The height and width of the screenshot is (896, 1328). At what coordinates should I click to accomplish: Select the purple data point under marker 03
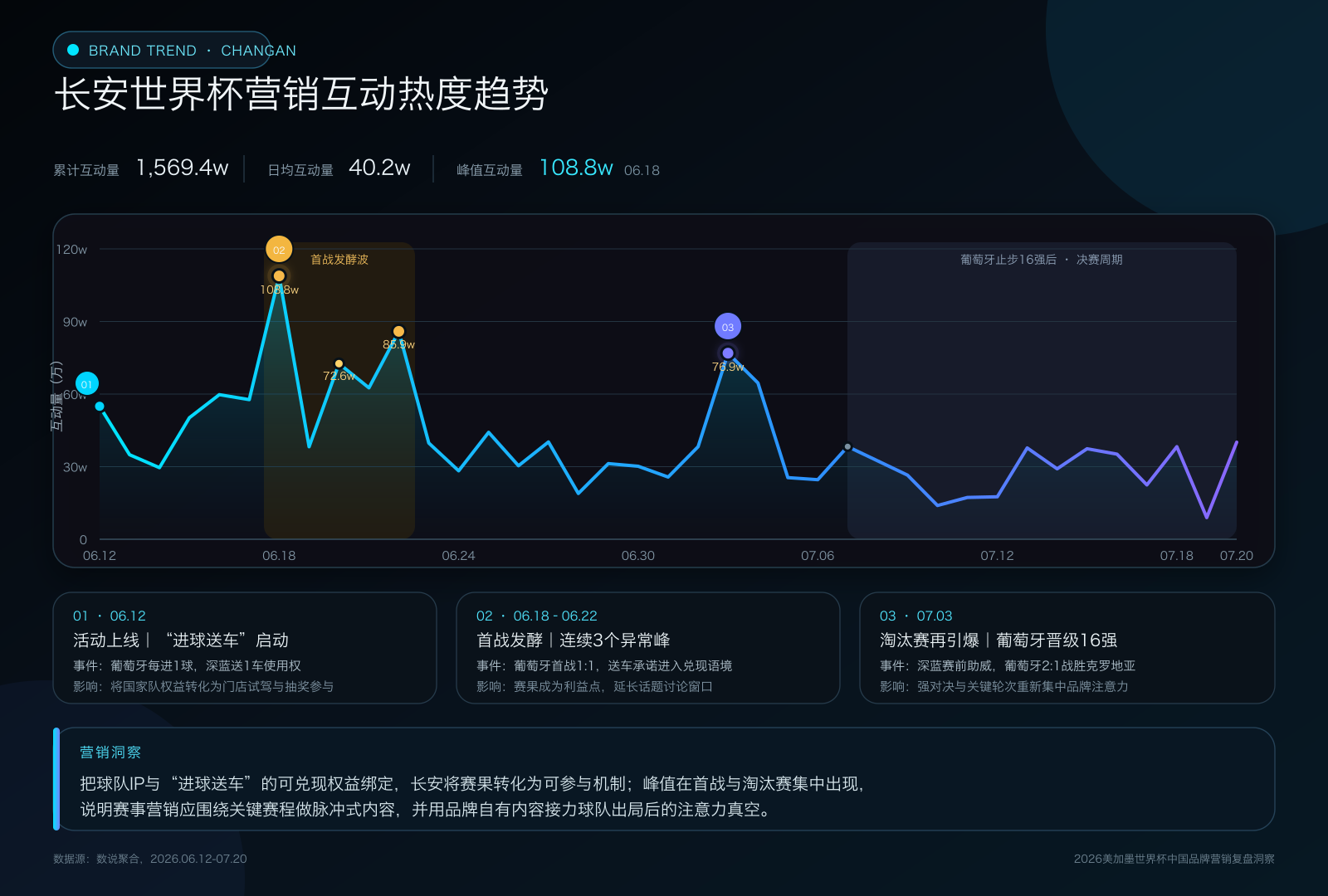[728, 353]
